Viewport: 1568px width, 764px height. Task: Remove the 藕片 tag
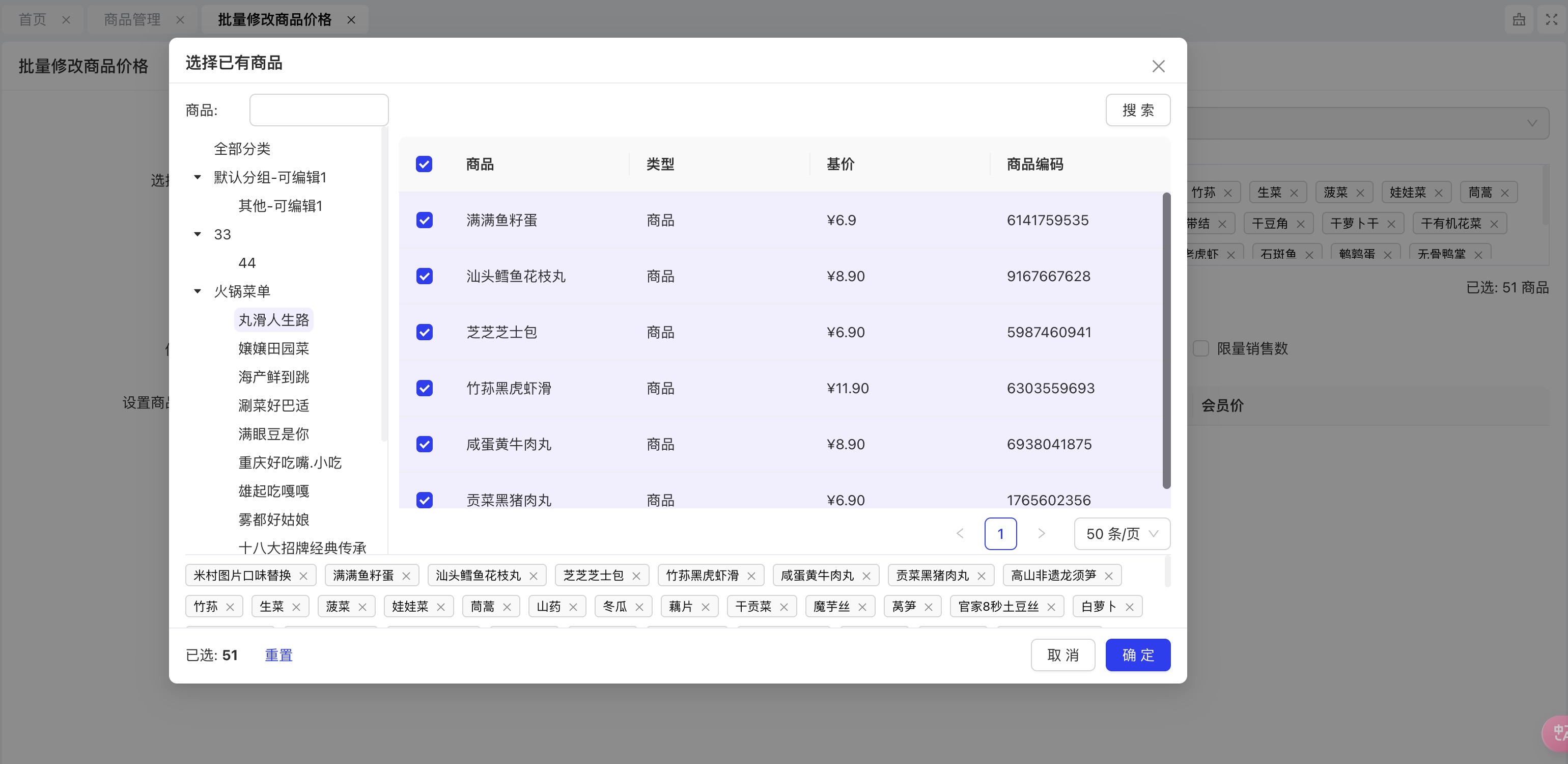[x=706, y=607]
